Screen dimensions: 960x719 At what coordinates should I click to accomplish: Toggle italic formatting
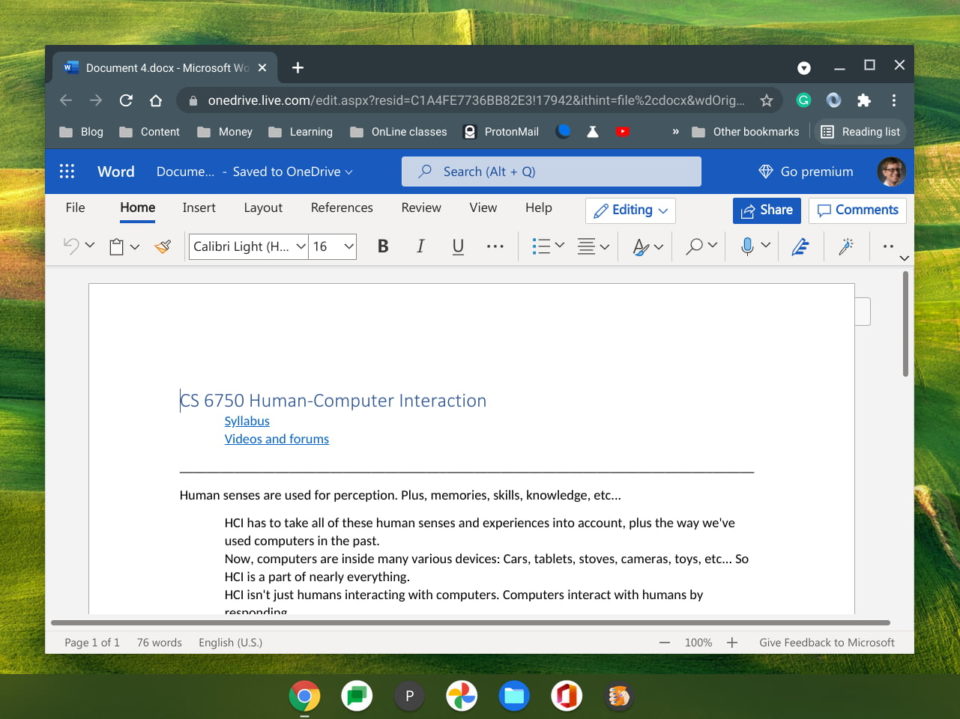[420, 246]
